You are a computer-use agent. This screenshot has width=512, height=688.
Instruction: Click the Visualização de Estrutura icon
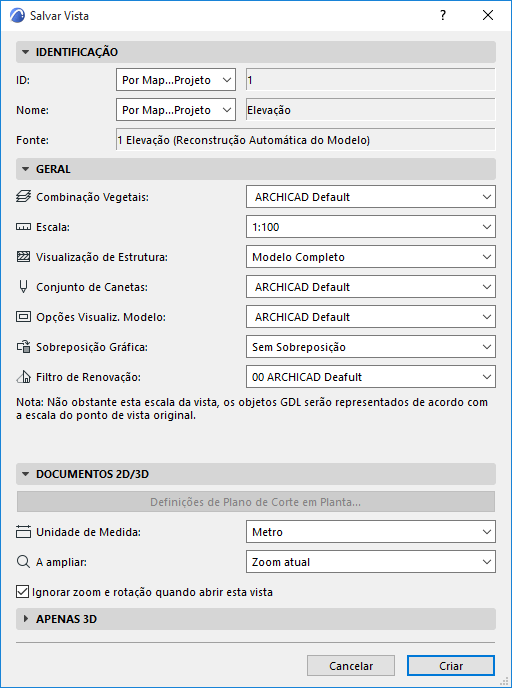(23, 257)
